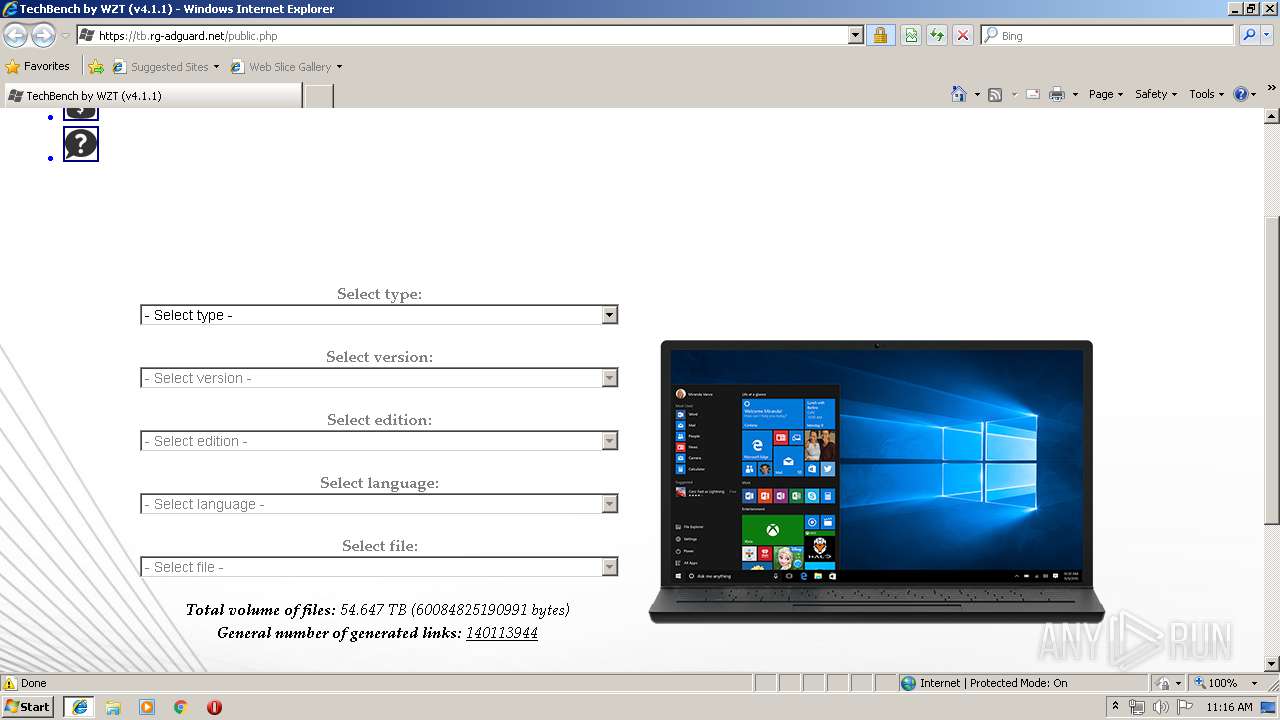This screenshot has width=1280, height=720.
Task: Open the Safety menu
Action: pyautogui.click(x=1156, y=94)
